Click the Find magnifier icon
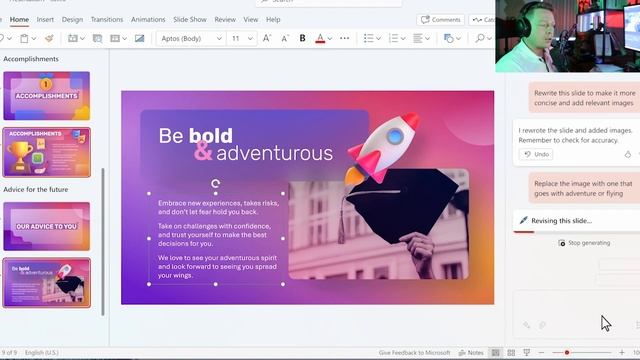 click(480, 38)
